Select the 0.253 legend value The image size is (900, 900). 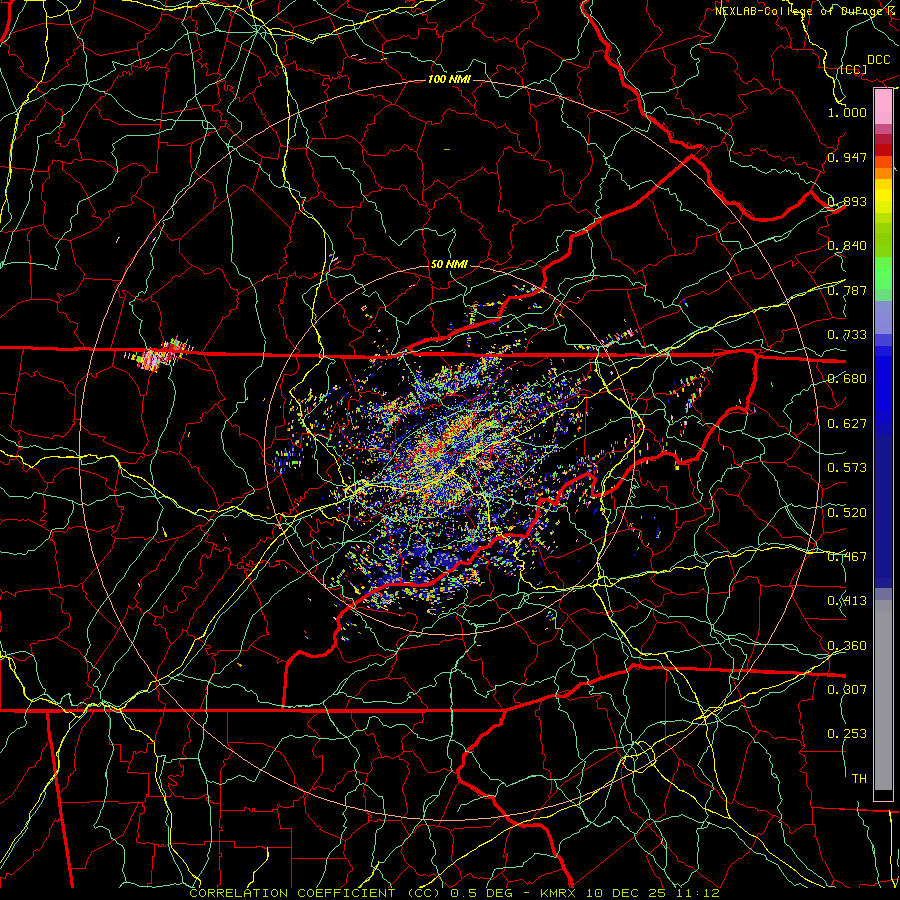tap(847, 734)
